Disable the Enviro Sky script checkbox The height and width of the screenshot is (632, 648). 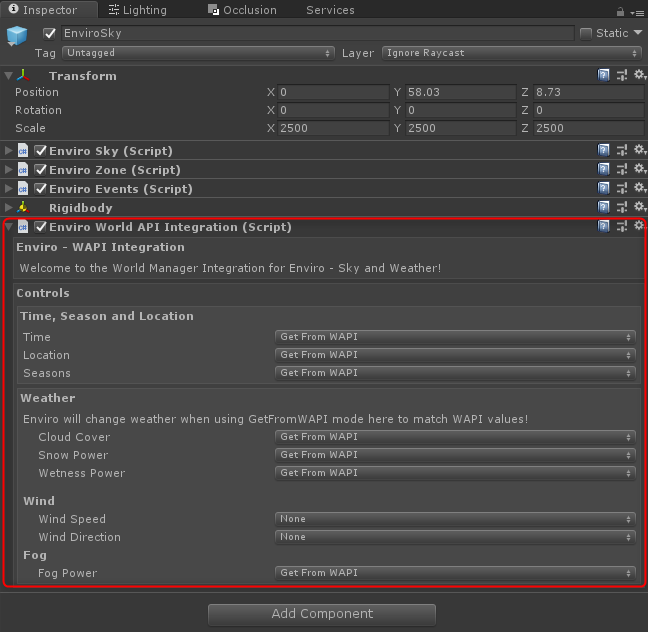tap(41, 151)
